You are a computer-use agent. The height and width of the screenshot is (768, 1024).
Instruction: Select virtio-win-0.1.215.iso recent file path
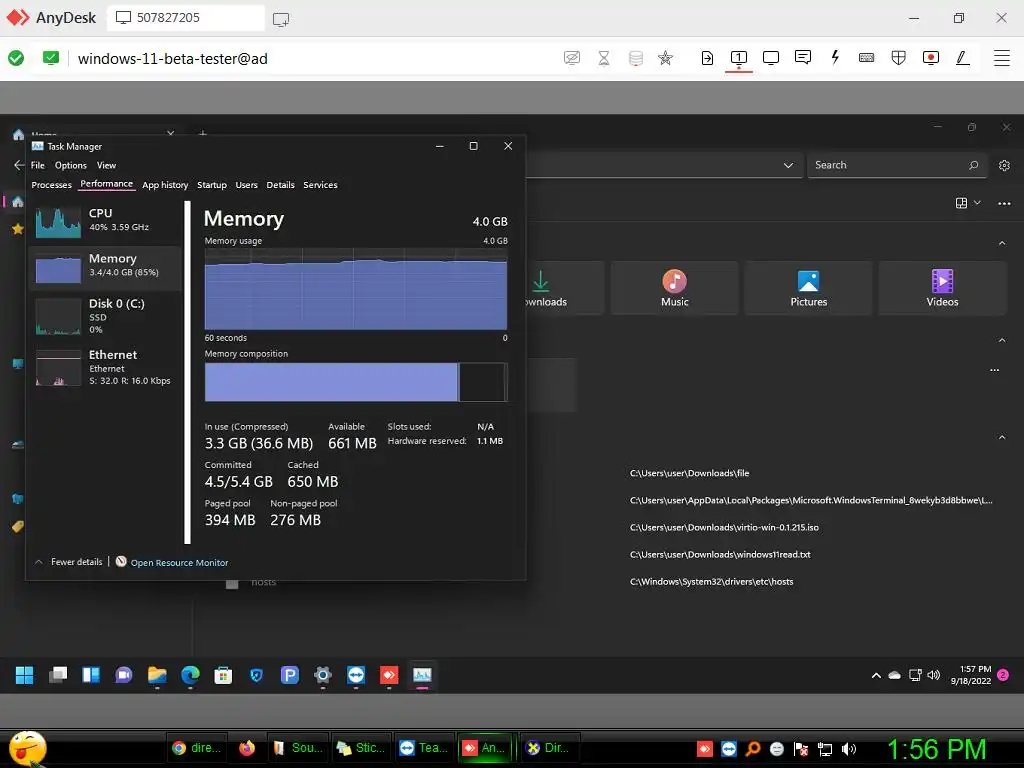724,527
